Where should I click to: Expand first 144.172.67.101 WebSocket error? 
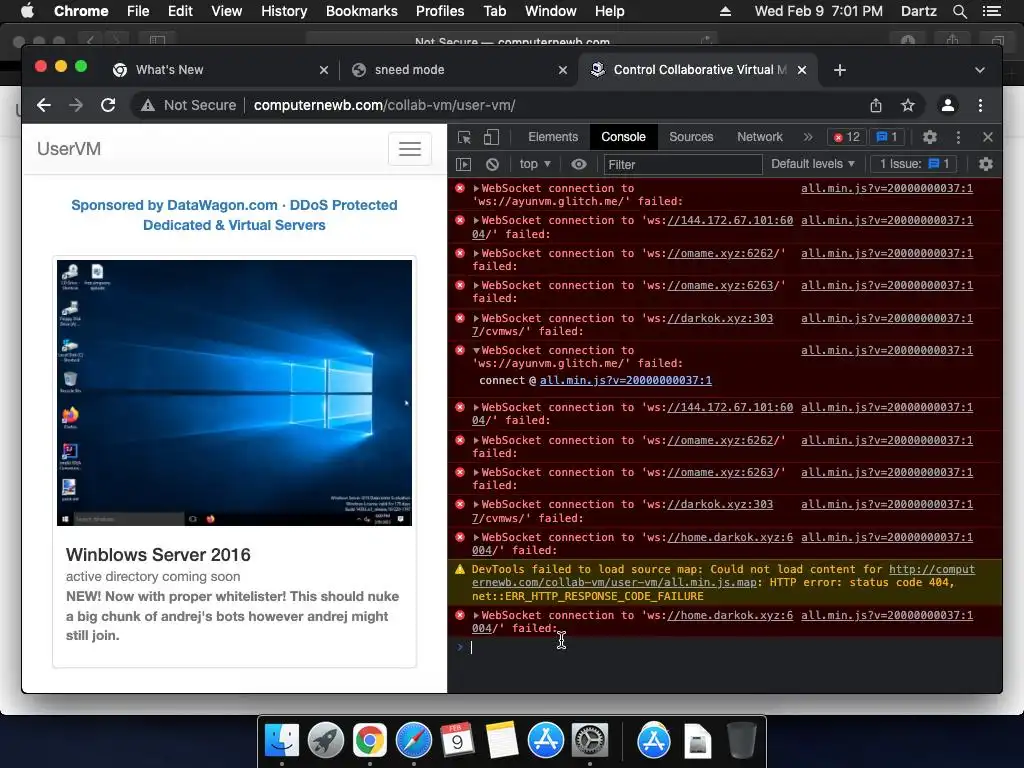point(476,221)
